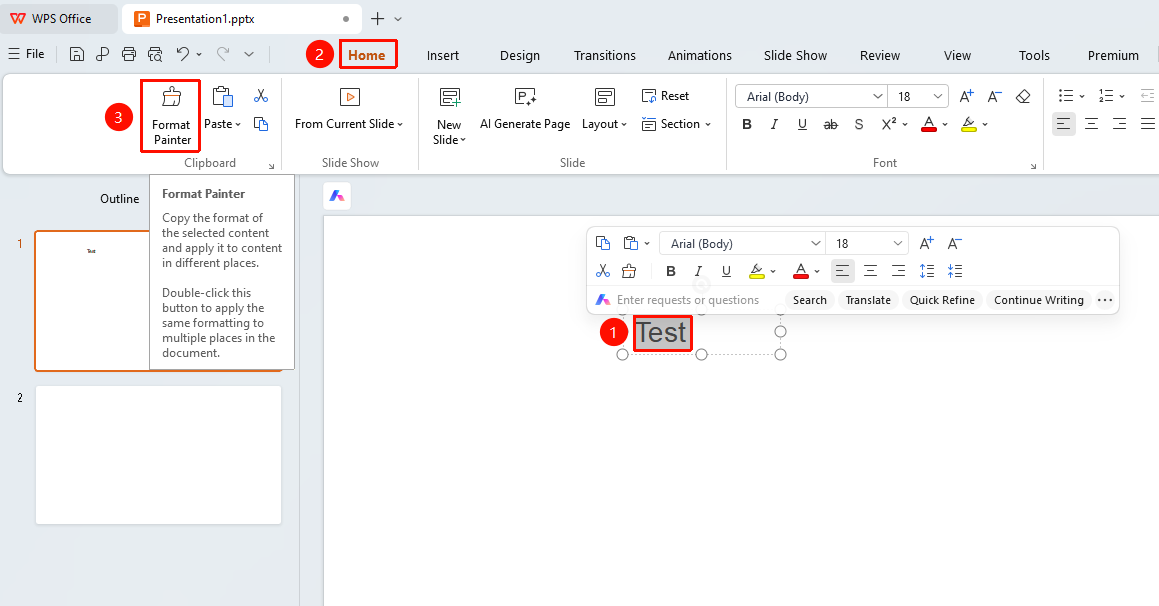Click the Cut scissors icon in the ribbon Clipboard group
The image size is (1159, 606).
[261, 96]
